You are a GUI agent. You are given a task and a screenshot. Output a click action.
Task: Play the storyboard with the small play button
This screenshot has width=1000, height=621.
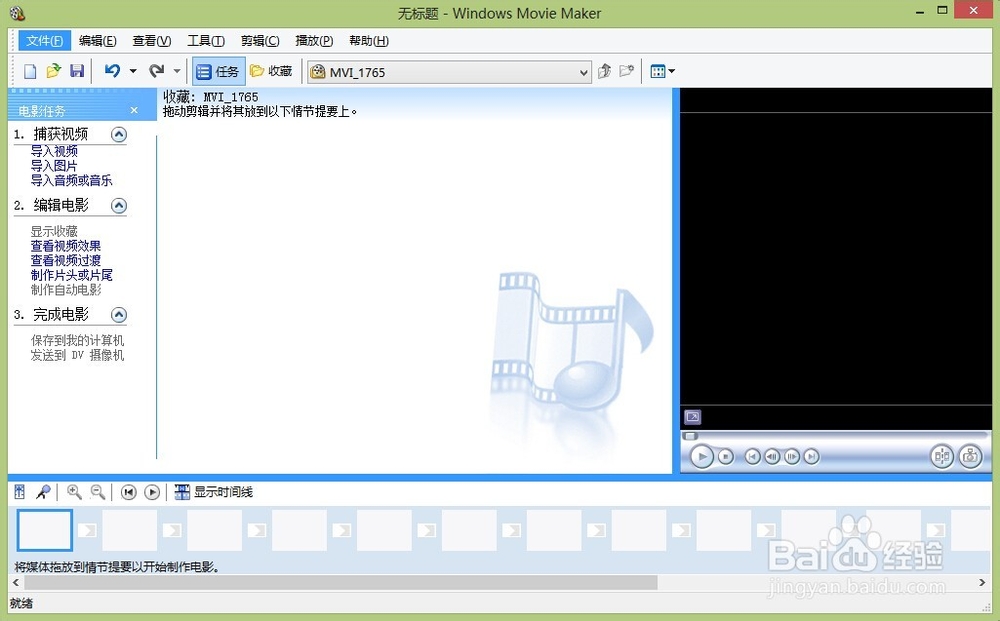[x=152, y=492]
